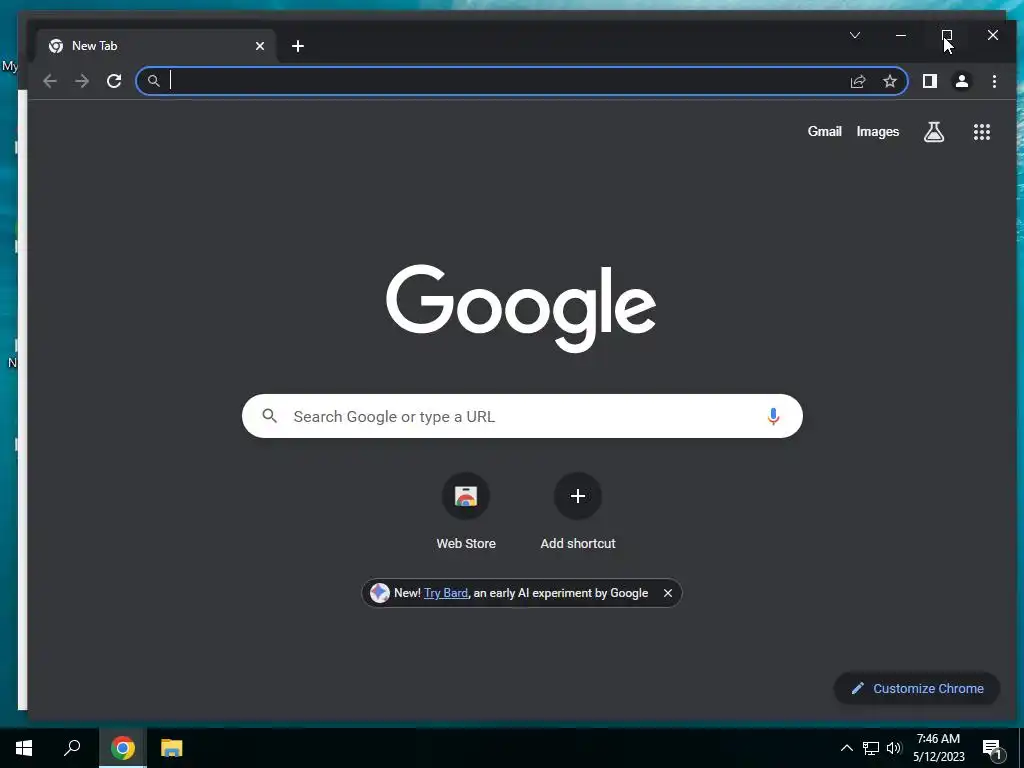Open a new tab with plus button

(298, 46)
